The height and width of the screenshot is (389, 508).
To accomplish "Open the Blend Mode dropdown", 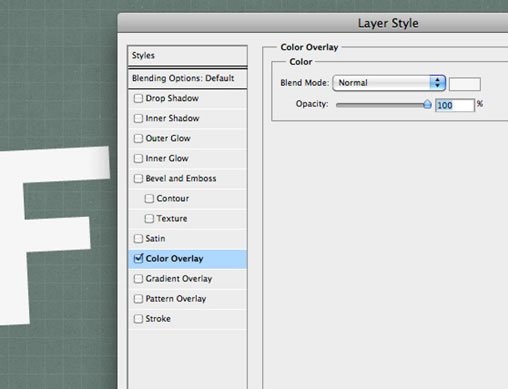I will 389,83.
